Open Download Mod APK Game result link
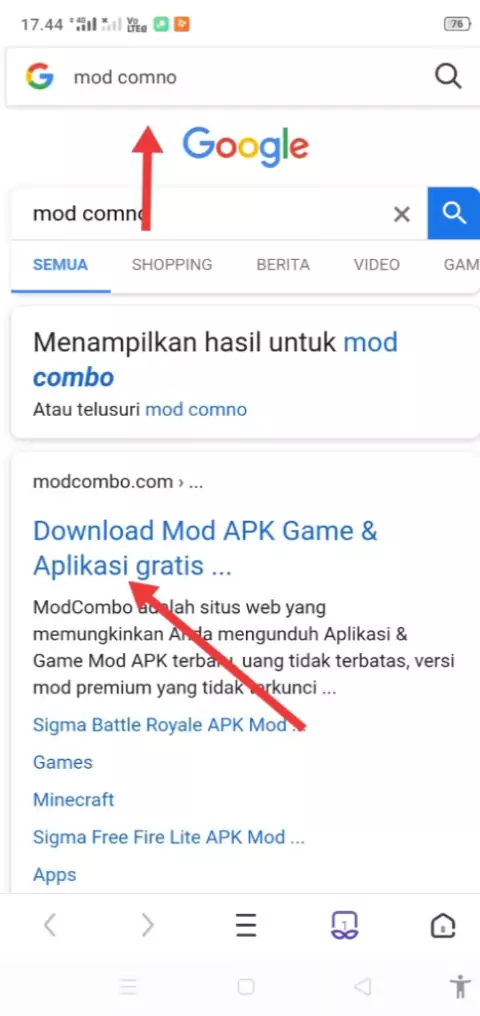The height and width of the screenshot is (1016, 480). pos(205,549)
